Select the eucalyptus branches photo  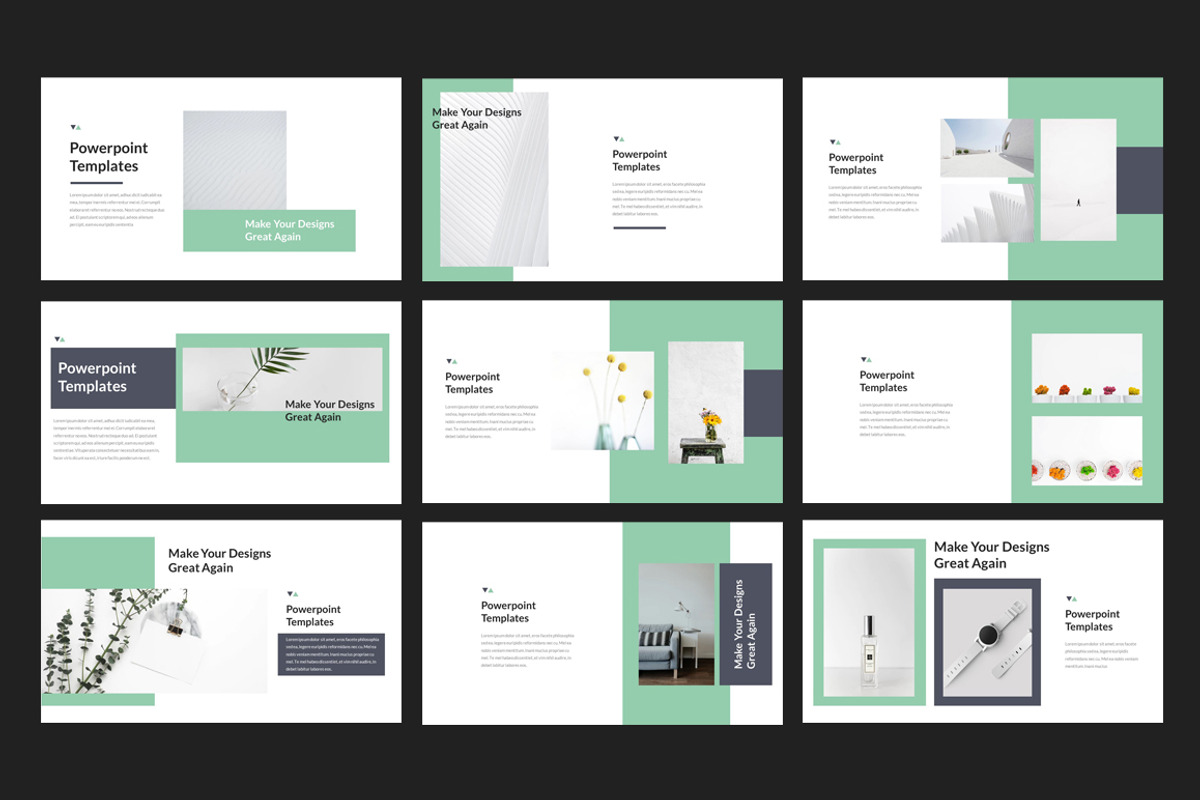(x=155, y=641)
